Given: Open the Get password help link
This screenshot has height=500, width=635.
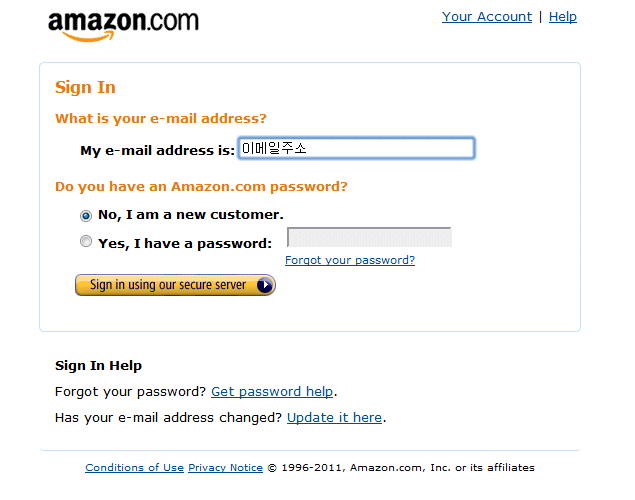Looking at the screenshot, I should click(x=272, y=392).
